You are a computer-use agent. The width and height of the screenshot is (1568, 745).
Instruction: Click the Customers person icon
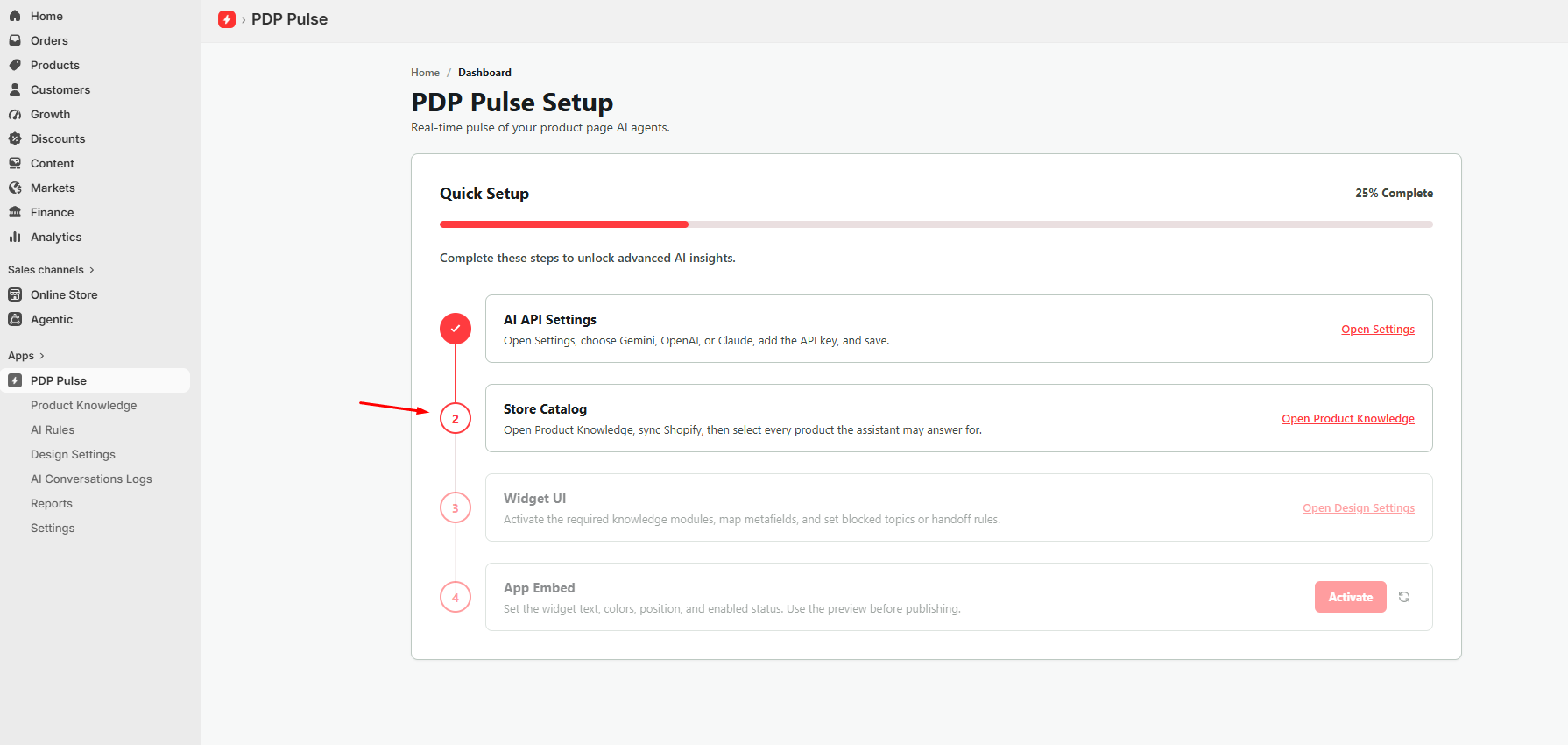pyautogui.click(x=15, y=89)
